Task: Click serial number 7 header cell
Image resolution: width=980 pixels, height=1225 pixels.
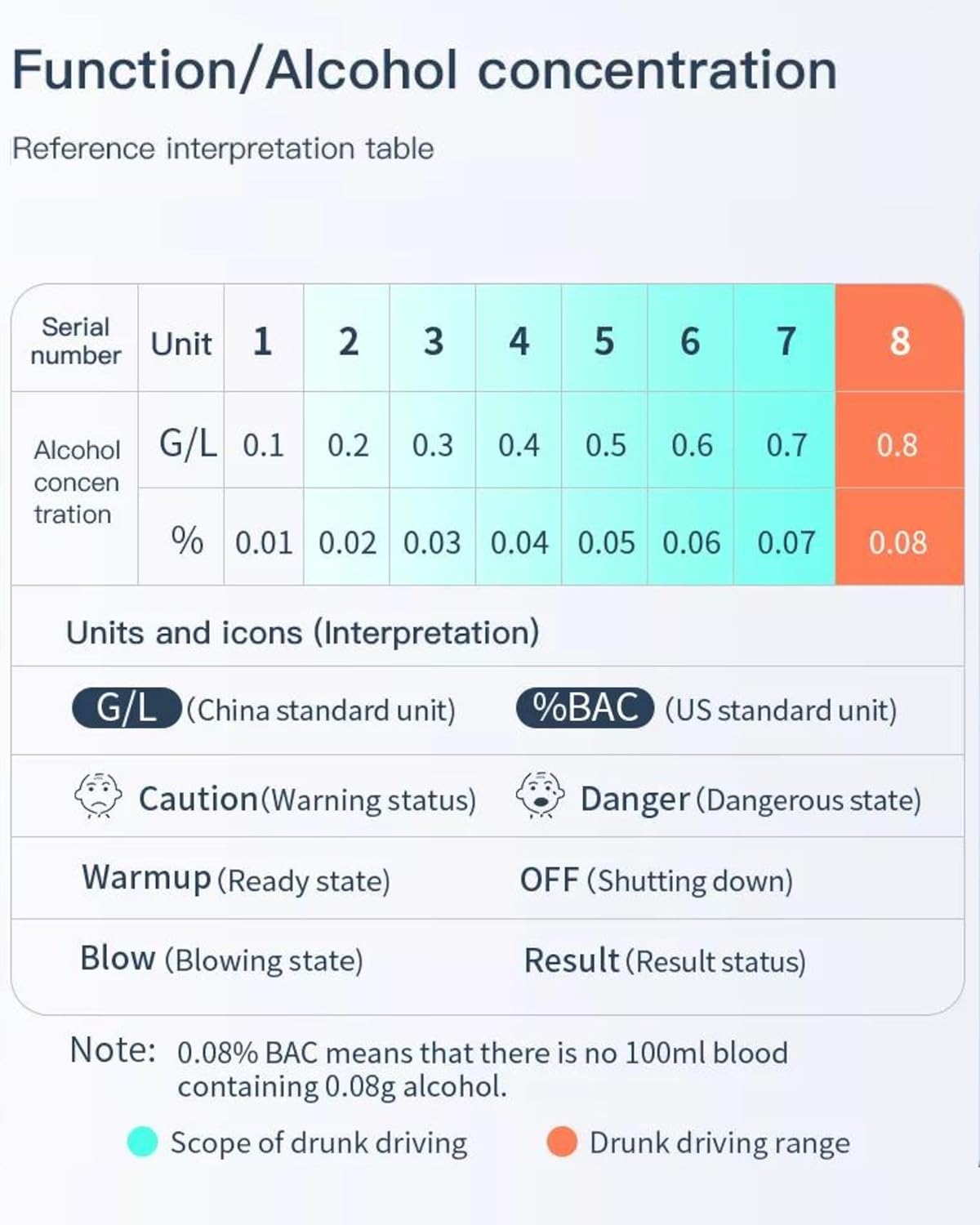Action: click(x=785, y=338)
